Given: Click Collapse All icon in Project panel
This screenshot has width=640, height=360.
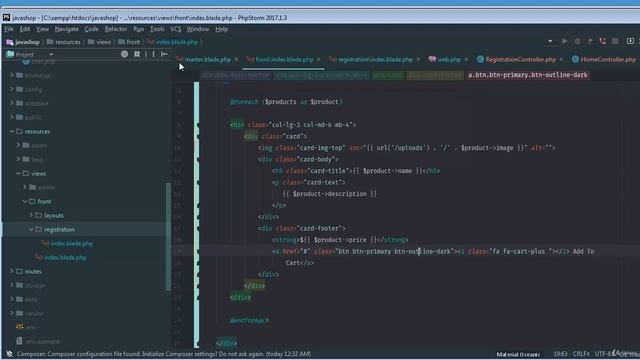Looking at the screenshot, I should pos(137,54).
